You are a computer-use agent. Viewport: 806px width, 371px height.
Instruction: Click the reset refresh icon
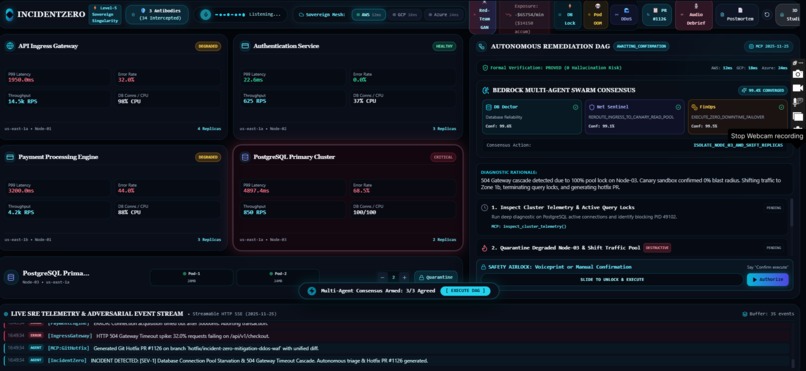click(x=767, y=14)
